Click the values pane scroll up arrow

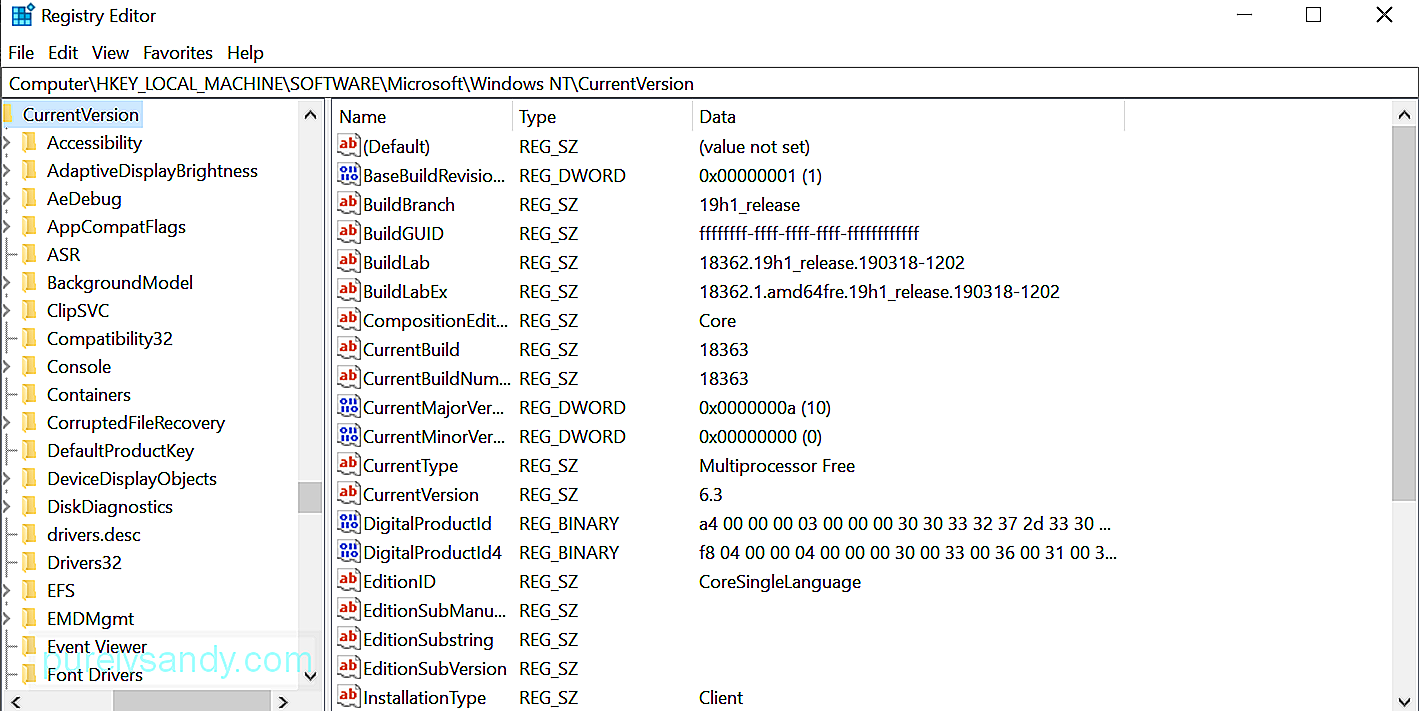pos(1404,115)
